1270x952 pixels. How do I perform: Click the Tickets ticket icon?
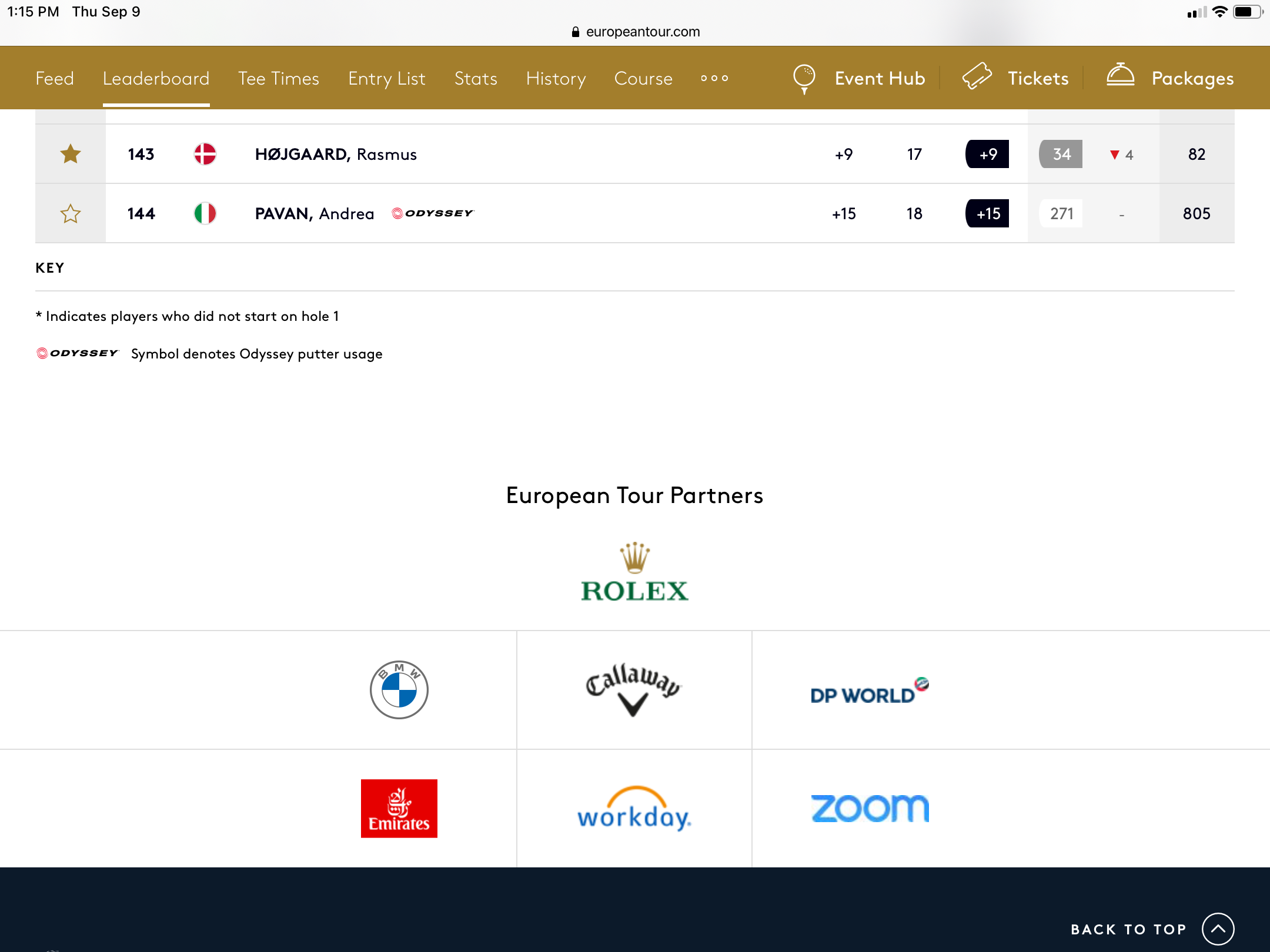pyautogui.click(x=977, y=77)
